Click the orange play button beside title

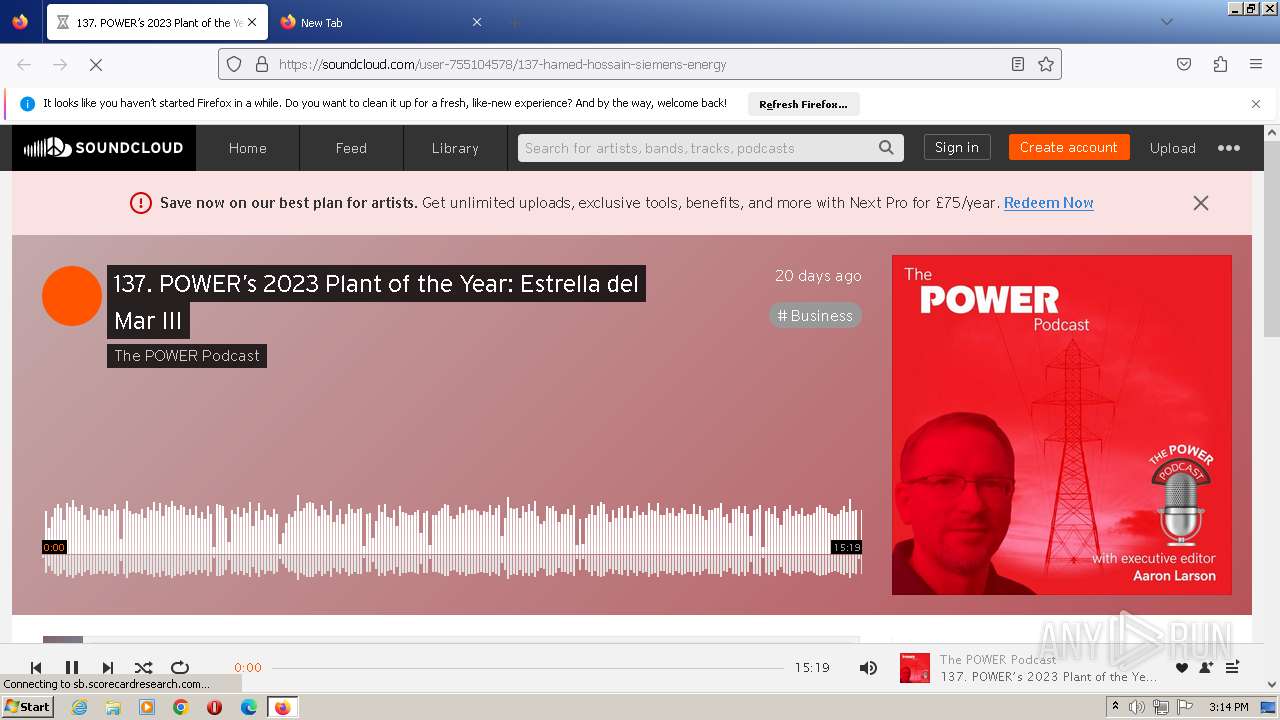72,296
